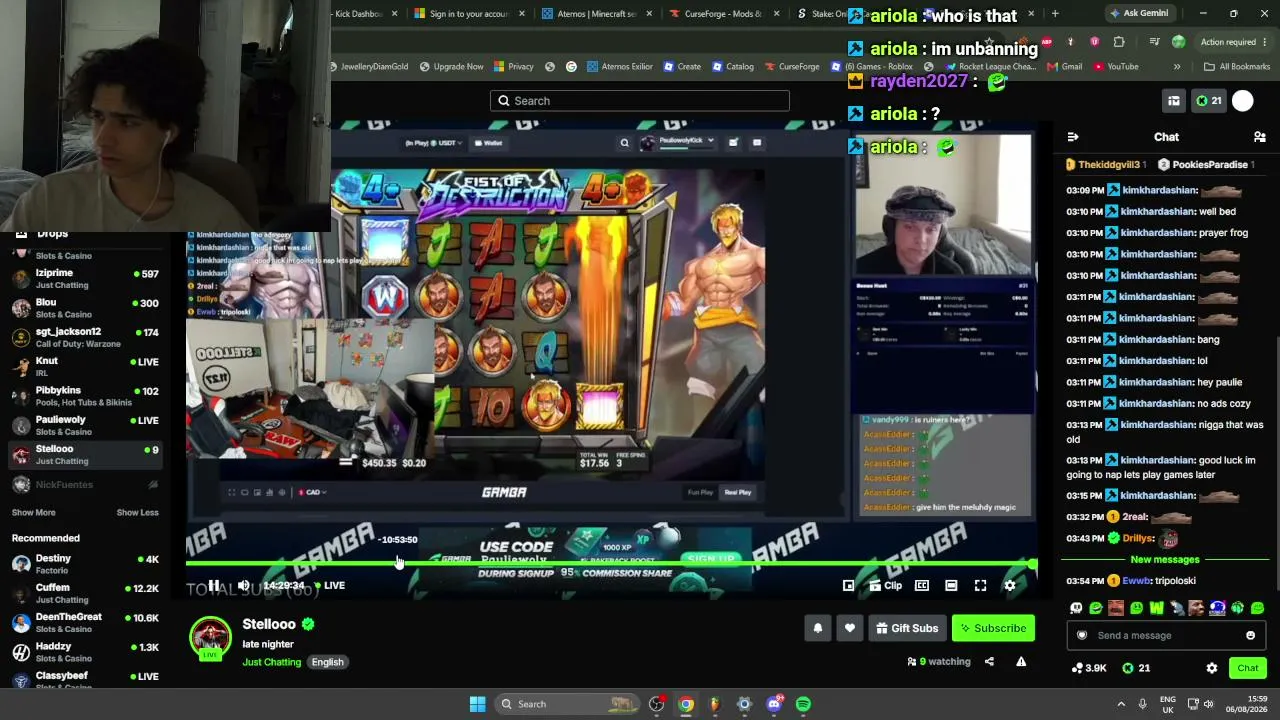
Task: Show hidden system tray icons
Action: tap(1121, 704)
